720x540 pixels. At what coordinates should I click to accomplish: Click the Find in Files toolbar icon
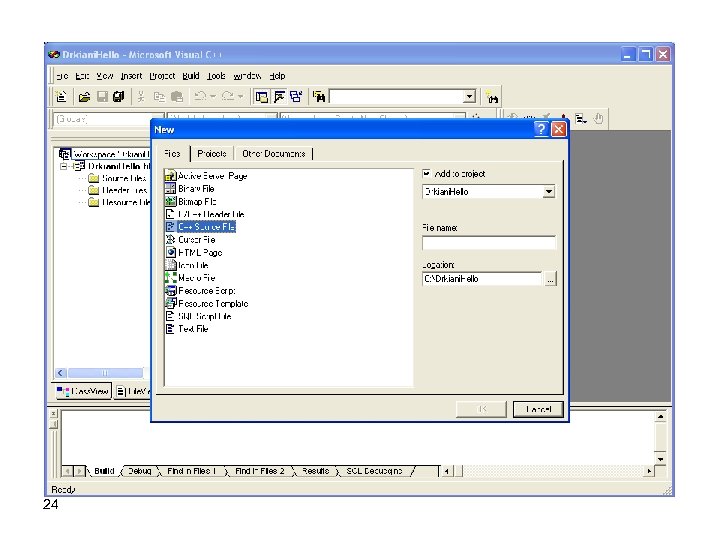pos(319,97)
